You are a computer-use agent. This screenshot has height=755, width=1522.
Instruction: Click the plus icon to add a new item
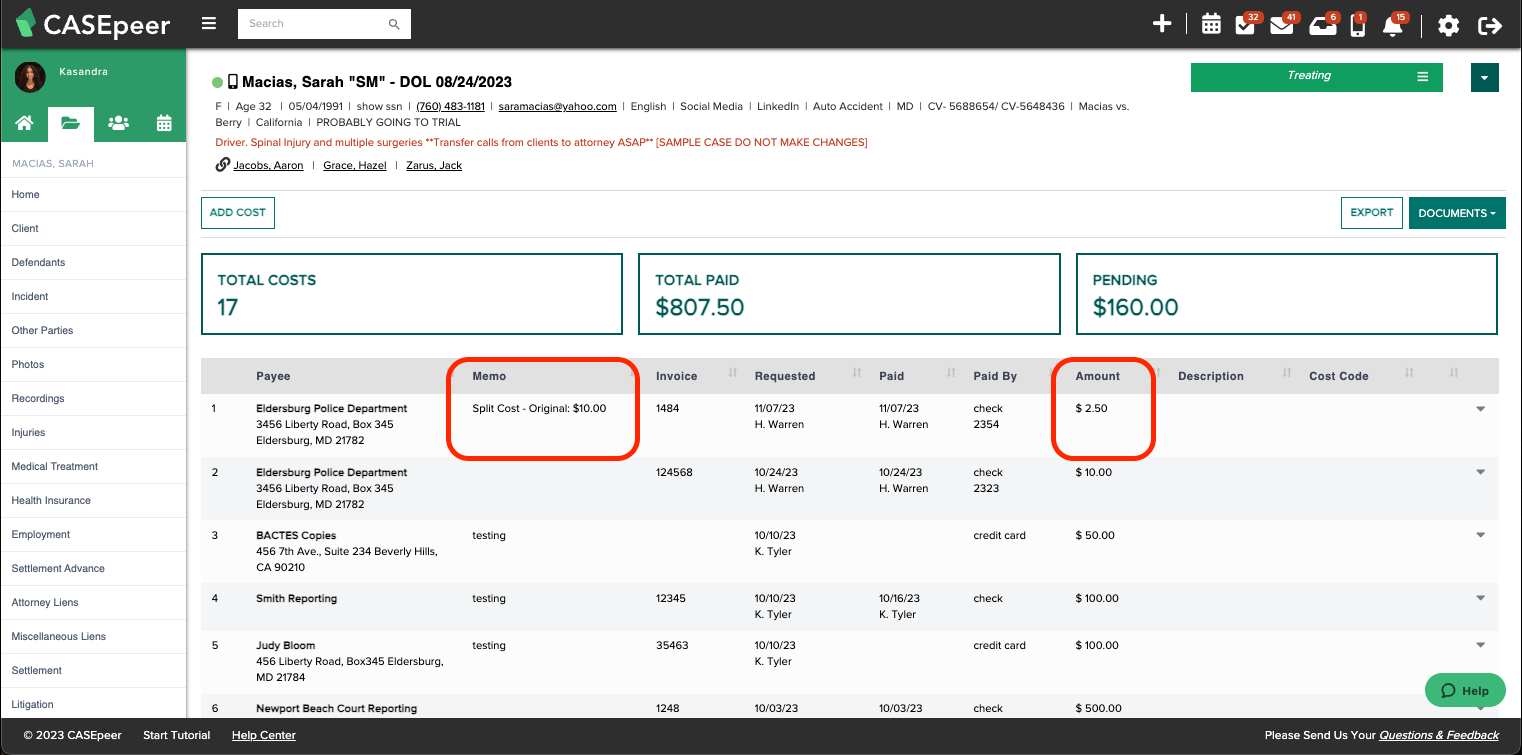1162,22
